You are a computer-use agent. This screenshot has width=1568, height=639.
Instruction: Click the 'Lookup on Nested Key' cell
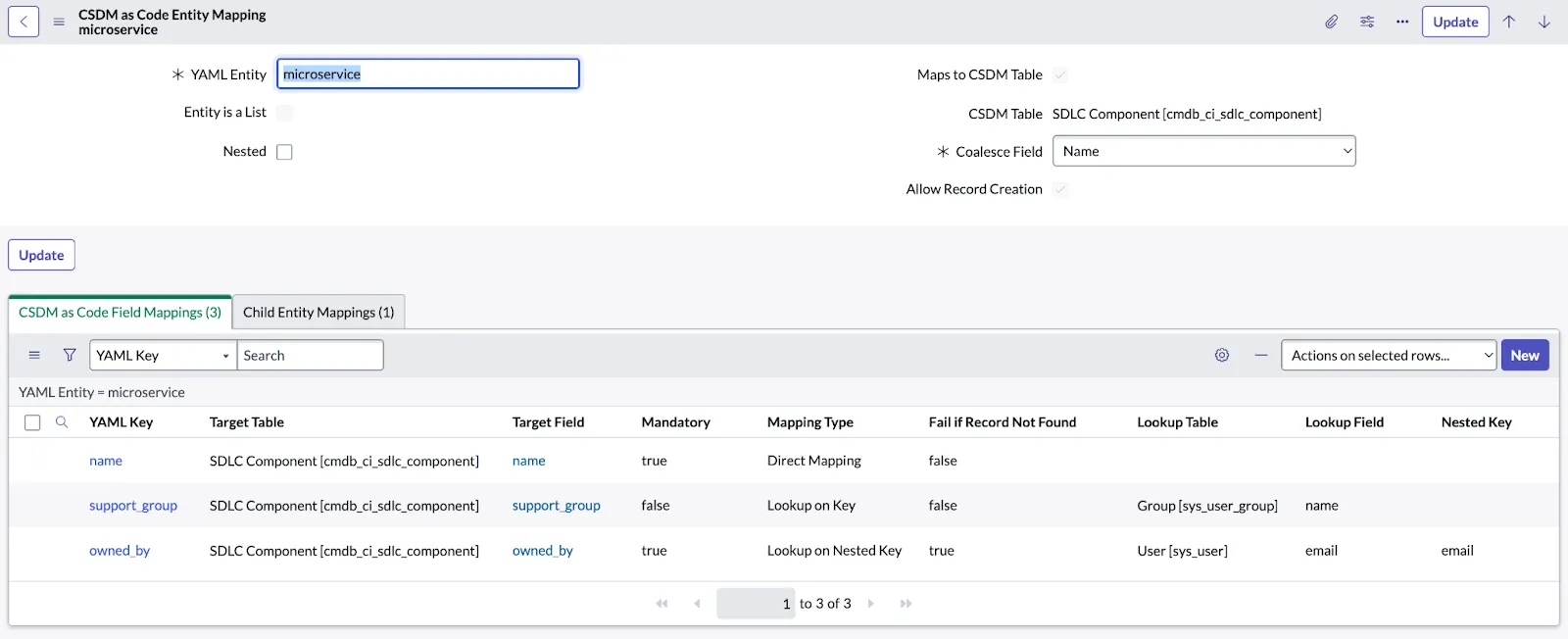[835, 551]
